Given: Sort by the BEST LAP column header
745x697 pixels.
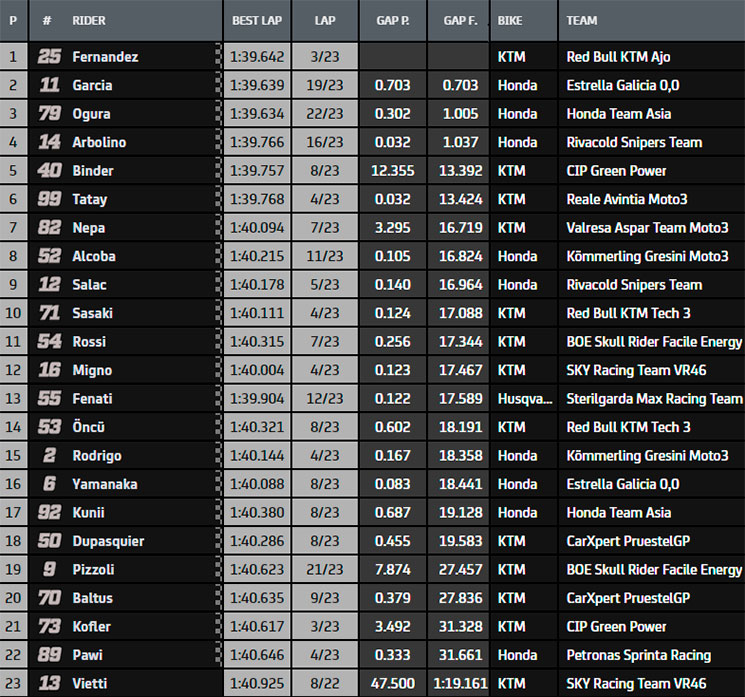Looking at the screenshot, I should click(x=257, y=20).
